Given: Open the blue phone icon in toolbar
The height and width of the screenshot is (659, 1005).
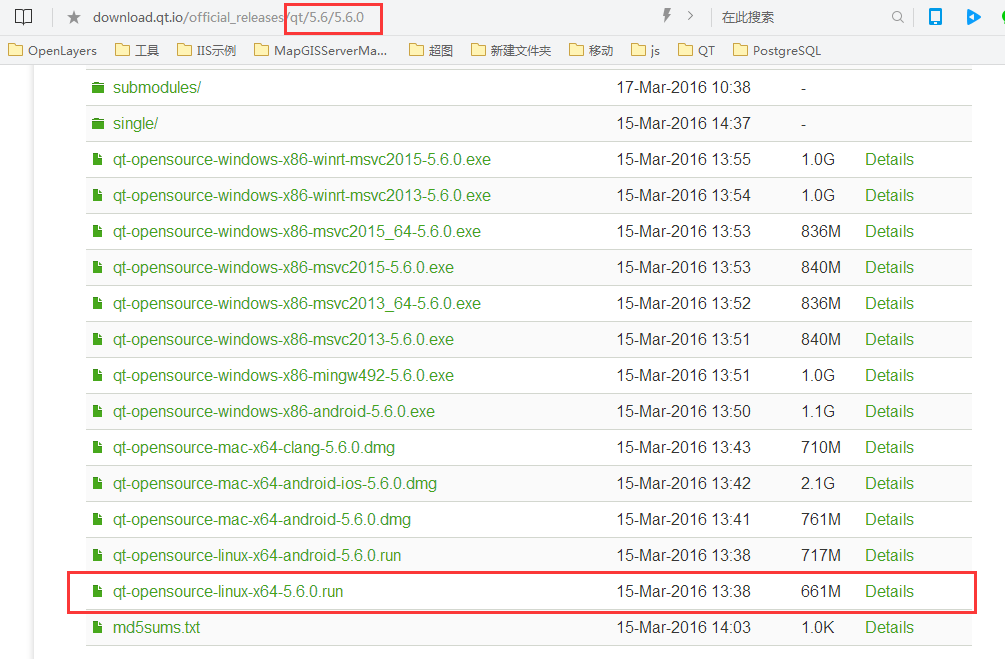Looking at the screenshot, I should pos(935,17).
